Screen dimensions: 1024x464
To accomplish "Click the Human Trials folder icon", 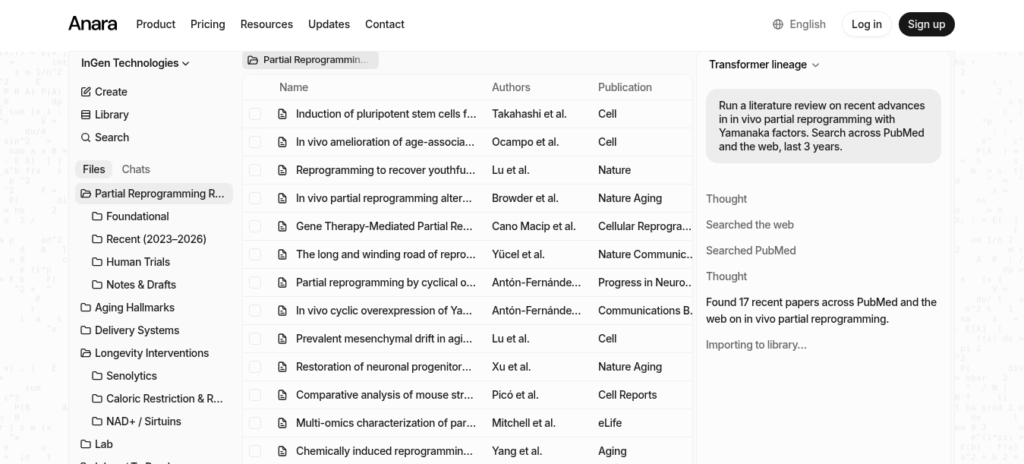I will tap(97, 262).
